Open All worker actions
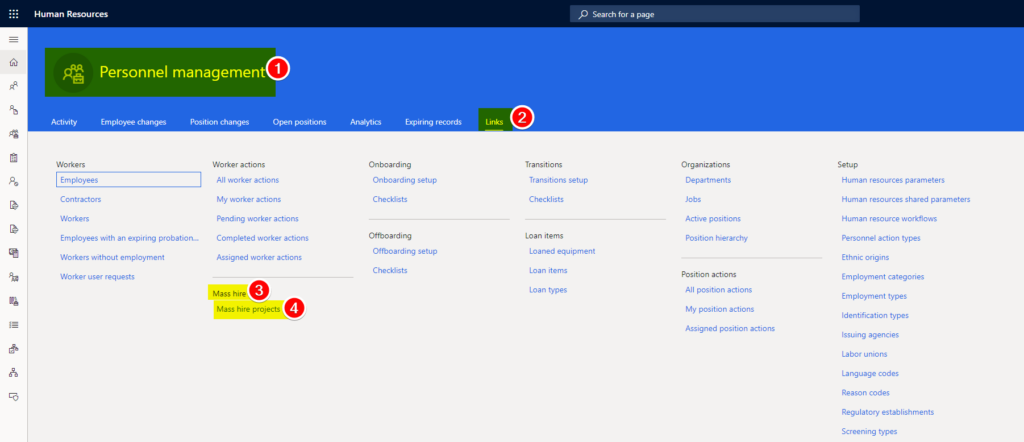 click(248, 180)
